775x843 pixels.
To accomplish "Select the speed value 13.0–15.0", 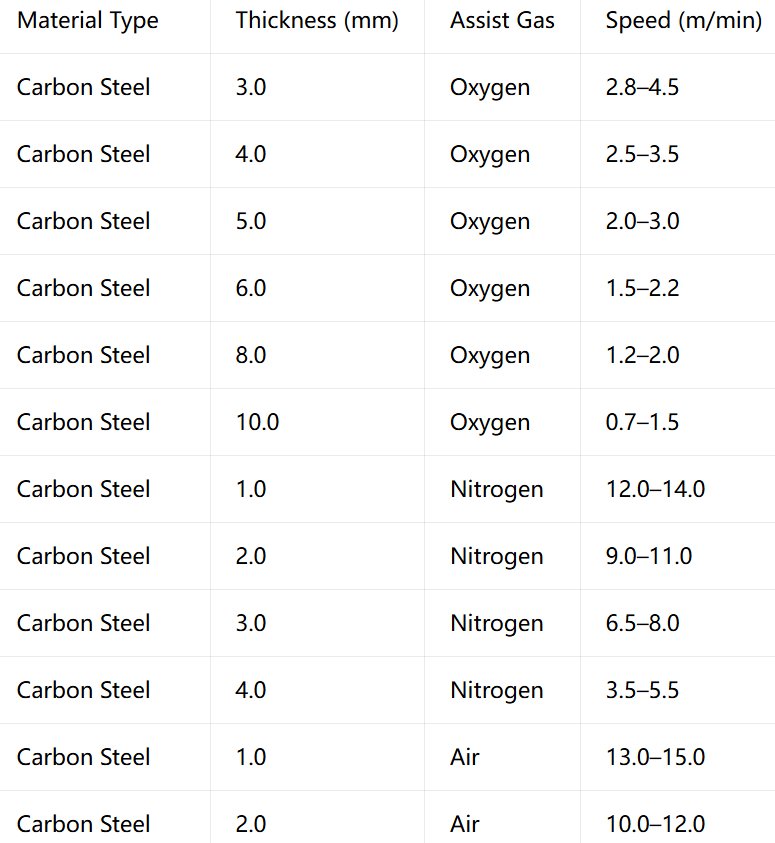I will coord(656,757).
